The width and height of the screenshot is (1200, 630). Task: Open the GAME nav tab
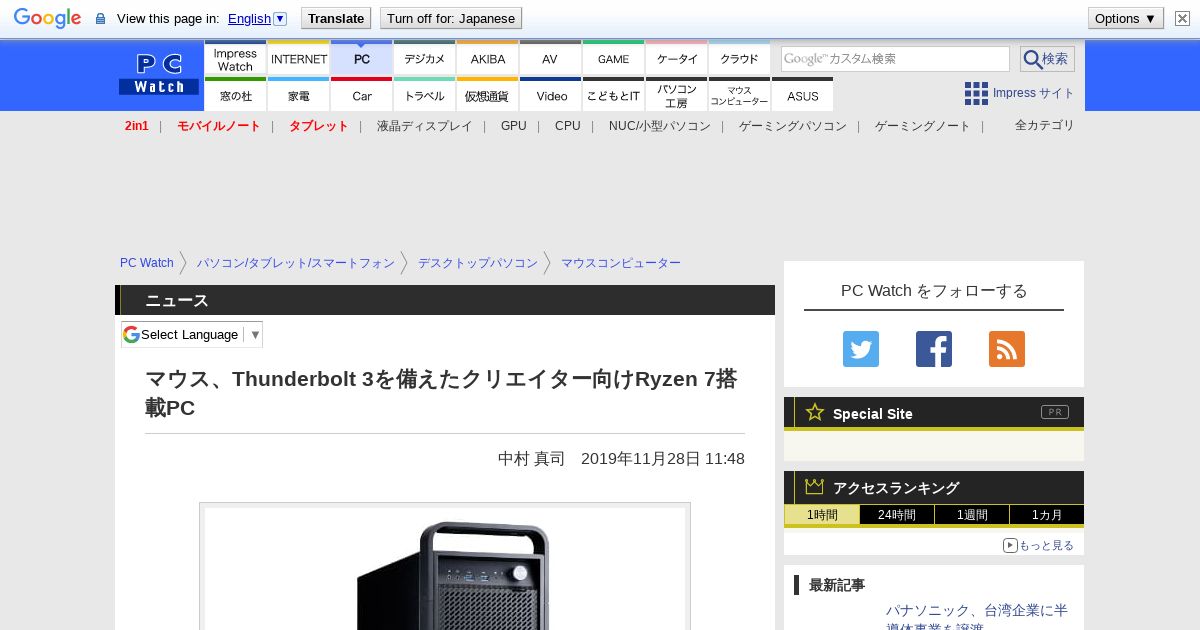(614, 59)
